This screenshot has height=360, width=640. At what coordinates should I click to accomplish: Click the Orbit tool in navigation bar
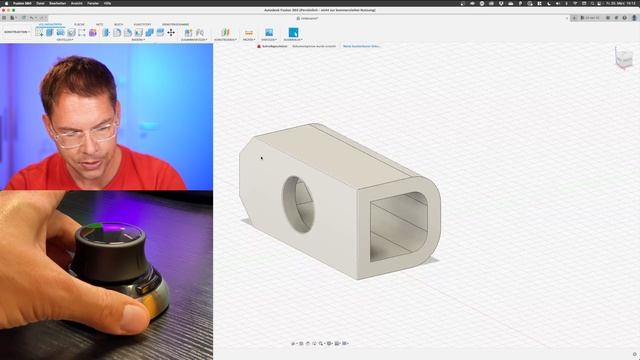click(x=293, y=344)
